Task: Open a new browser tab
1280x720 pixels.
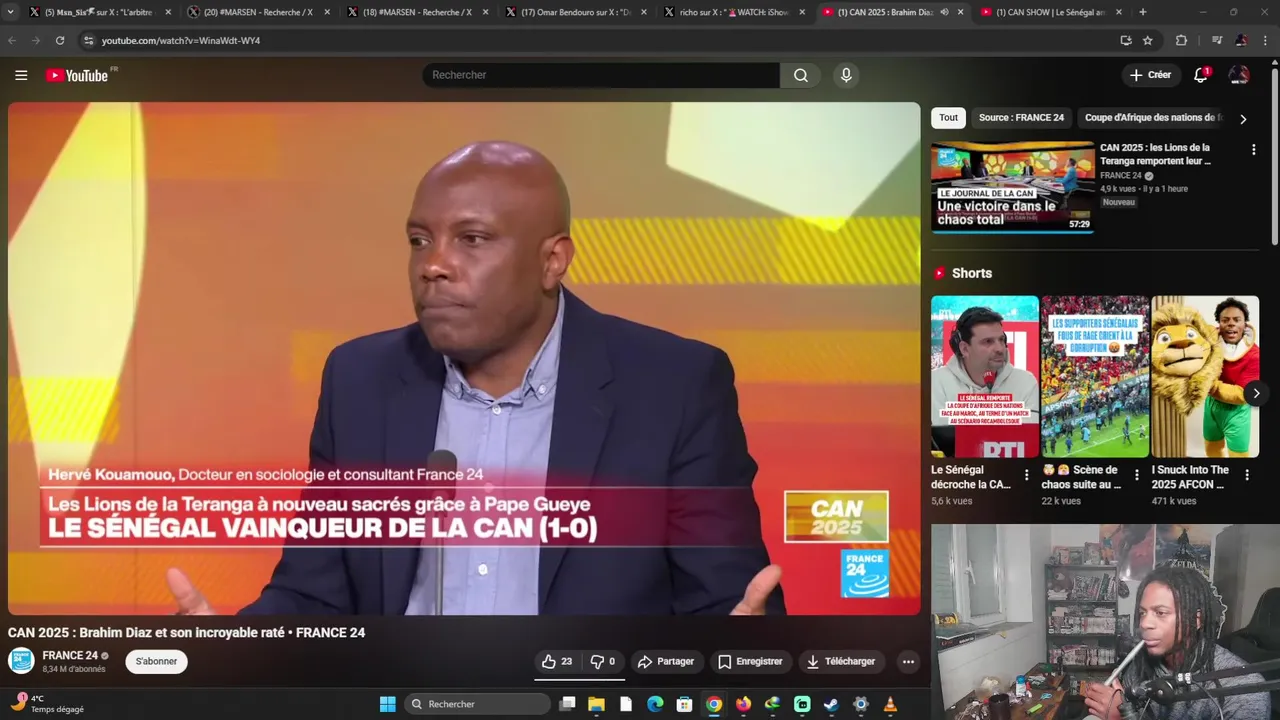Action: (1143, 12)
